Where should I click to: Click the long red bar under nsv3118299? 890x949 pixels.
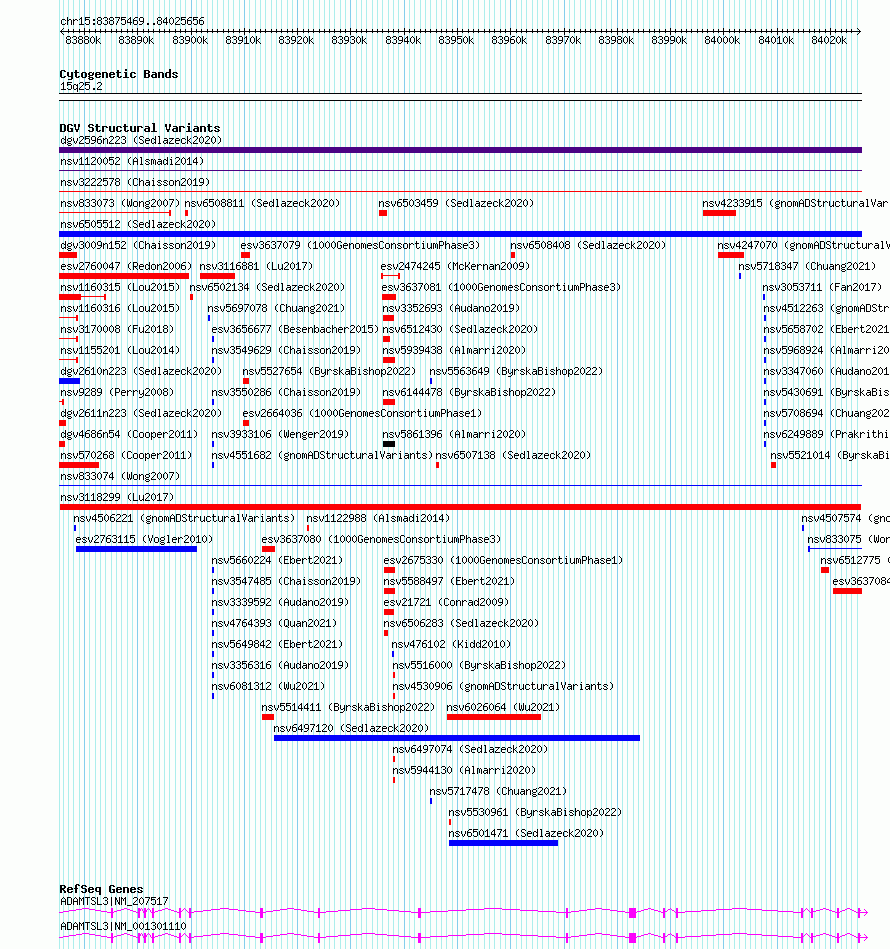[x=460, y=507]
